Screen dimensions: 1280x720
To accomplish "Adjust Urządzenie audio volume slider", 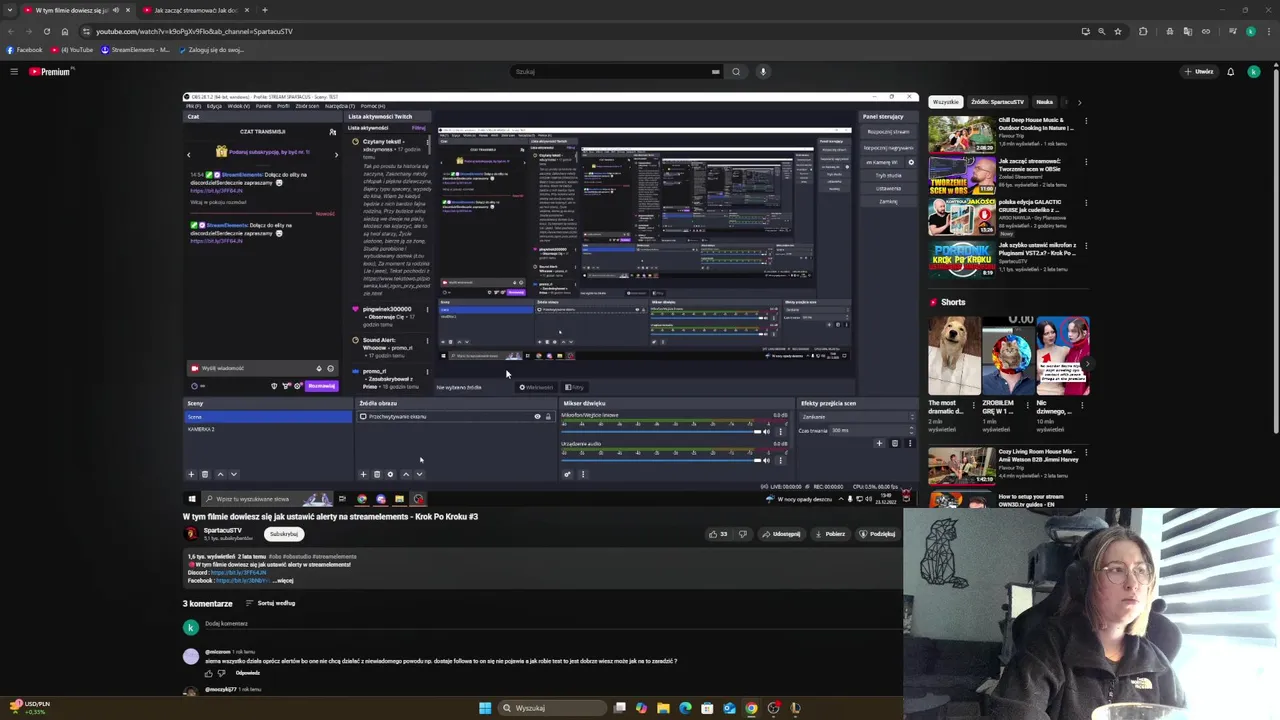I will point(659,460).
